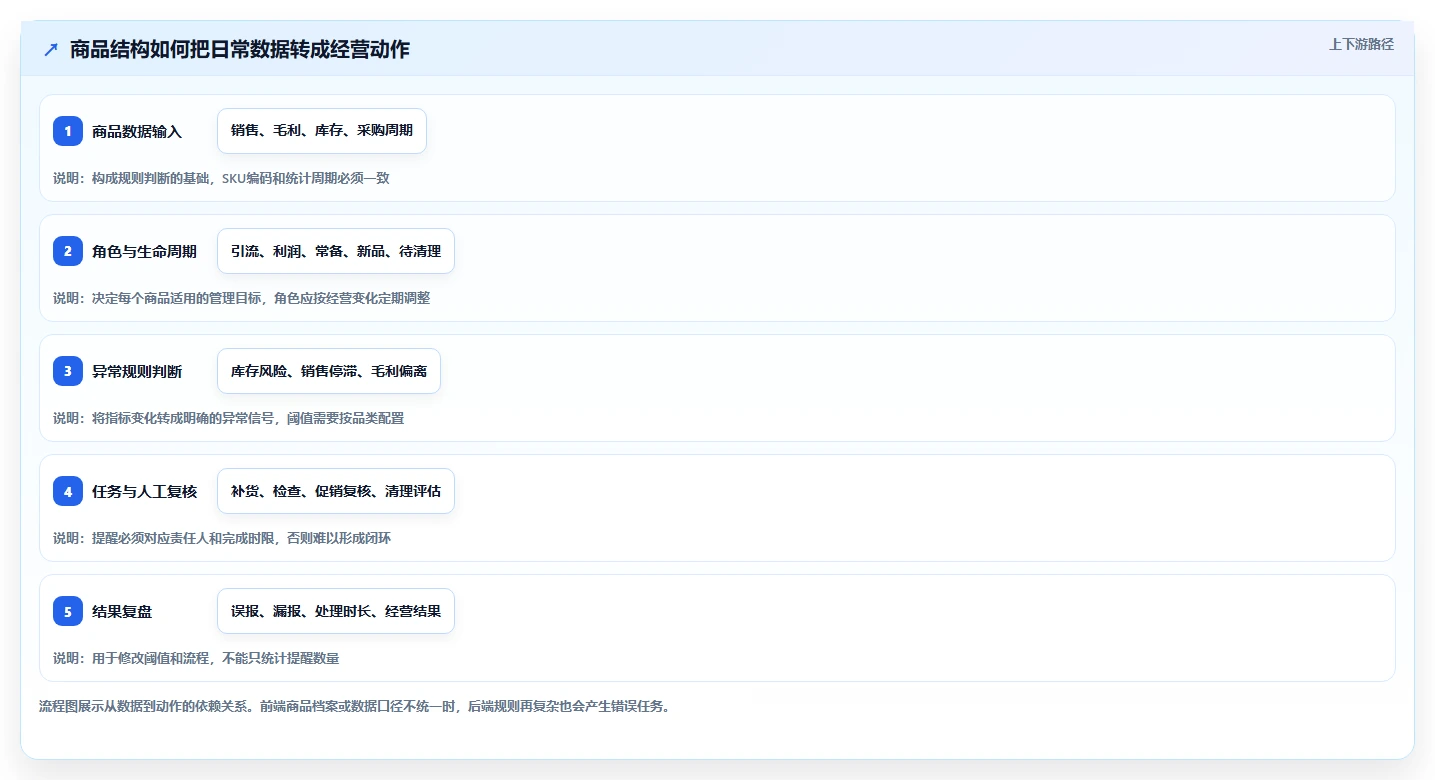The image size is (1435, 780).
Task: Click the title 商品结构如何把日常数据转成经营动作
Action: (240, 49)
